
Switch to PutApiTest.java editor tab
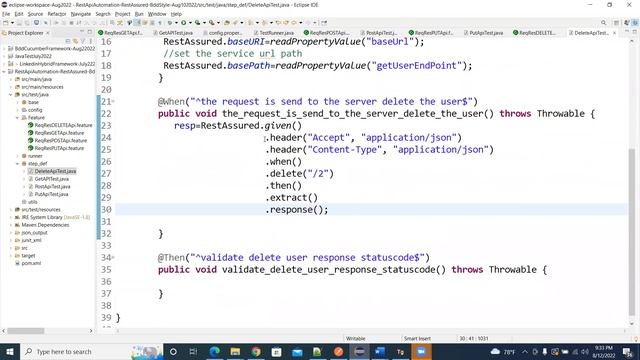pos(484,33)
